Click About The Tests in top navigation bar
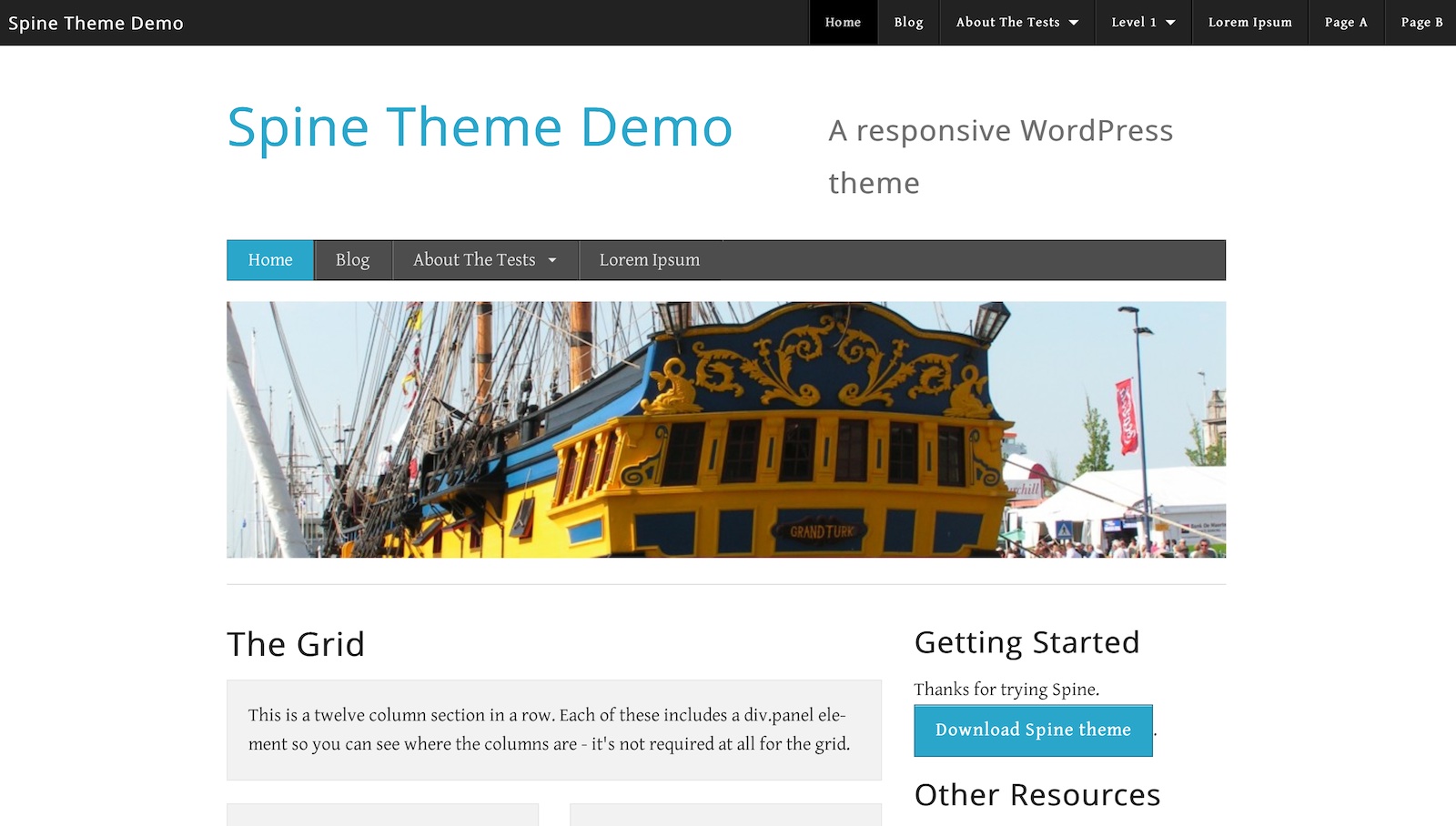Viewport: 1456px width, 826px height. 1007,22
